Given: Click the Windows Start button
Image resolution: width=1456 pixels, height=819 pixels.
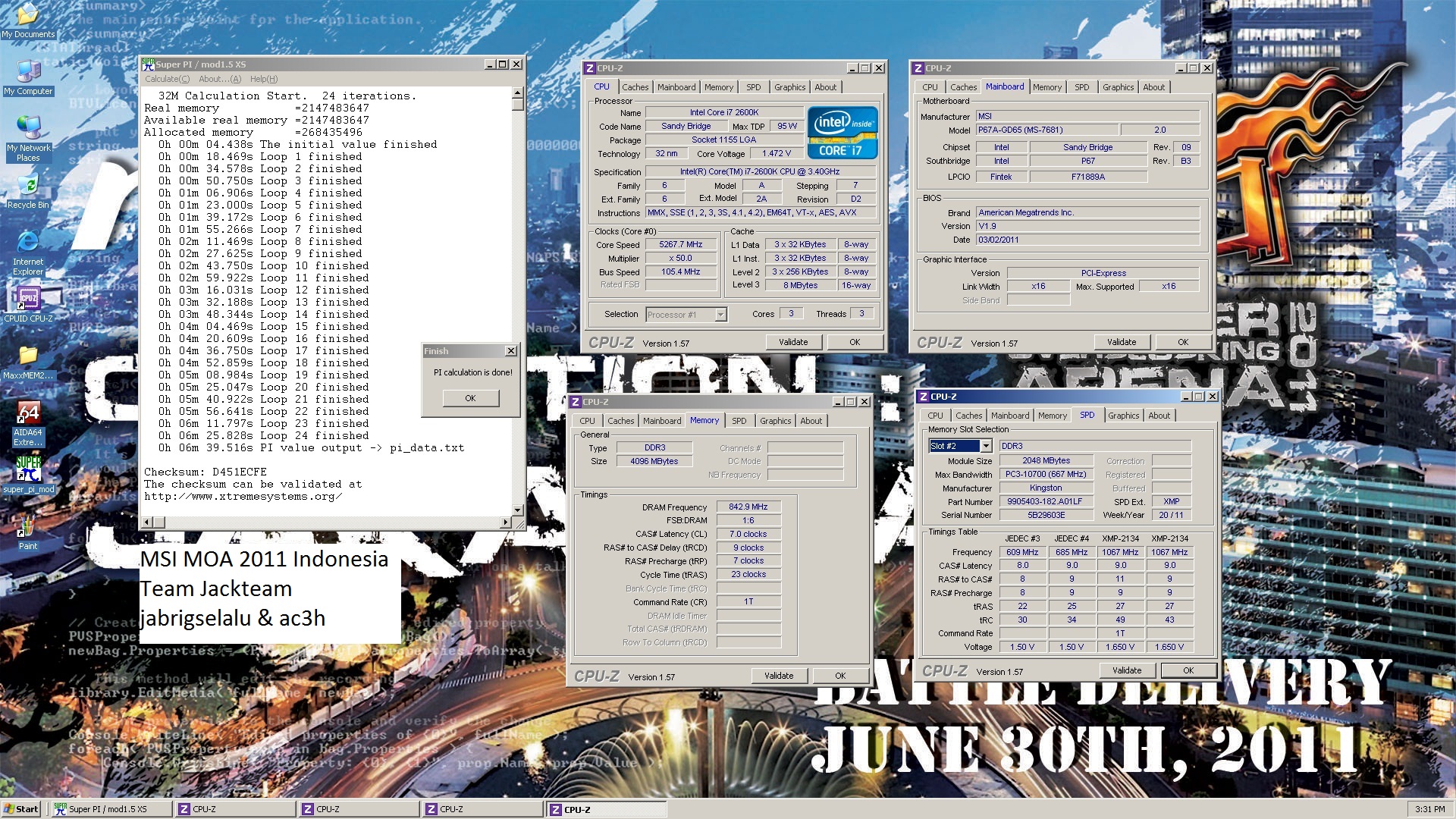Looking at the screenshot, I should (x=21, y=809).
